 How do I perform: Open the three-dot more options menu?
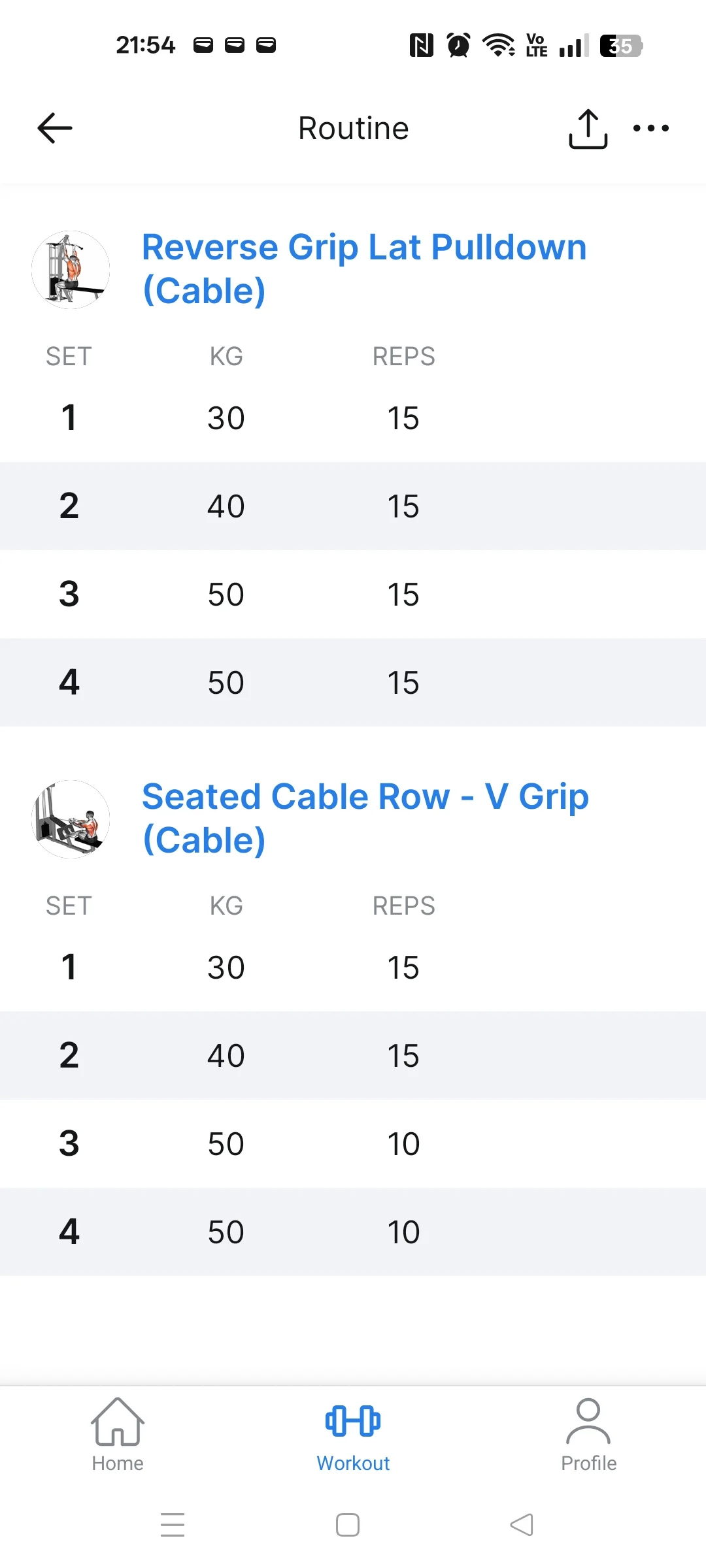tap(651, 128)
